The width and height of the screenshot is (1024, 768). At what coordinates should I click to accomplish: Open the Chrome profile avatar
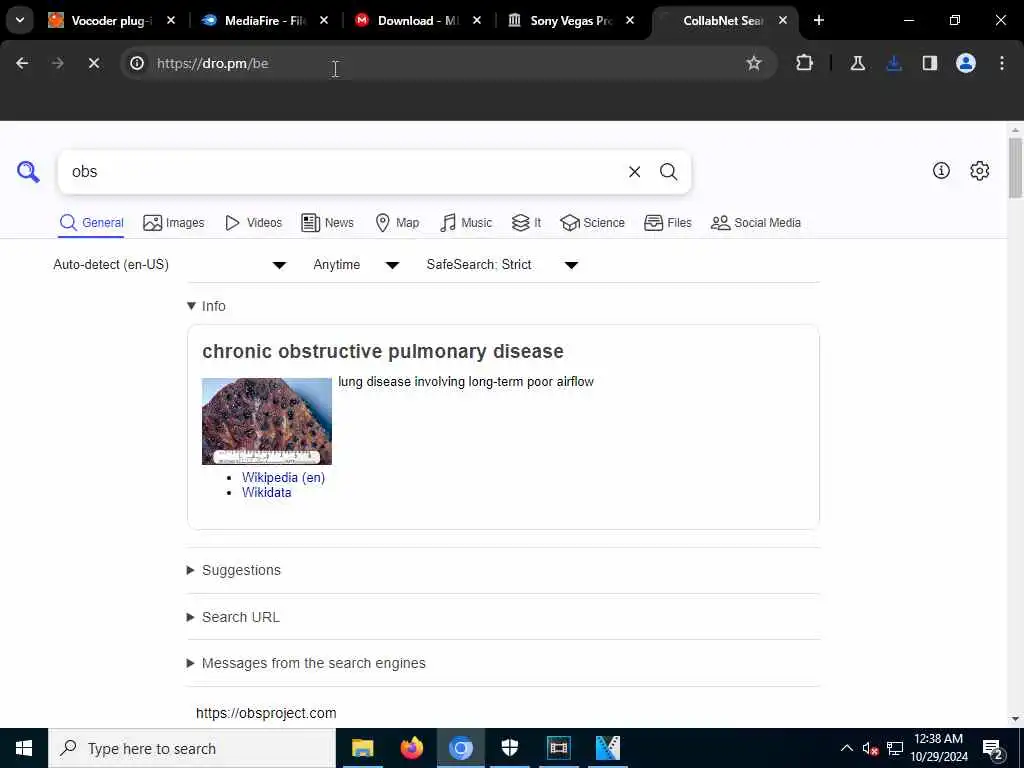click(x=966, y=63)
